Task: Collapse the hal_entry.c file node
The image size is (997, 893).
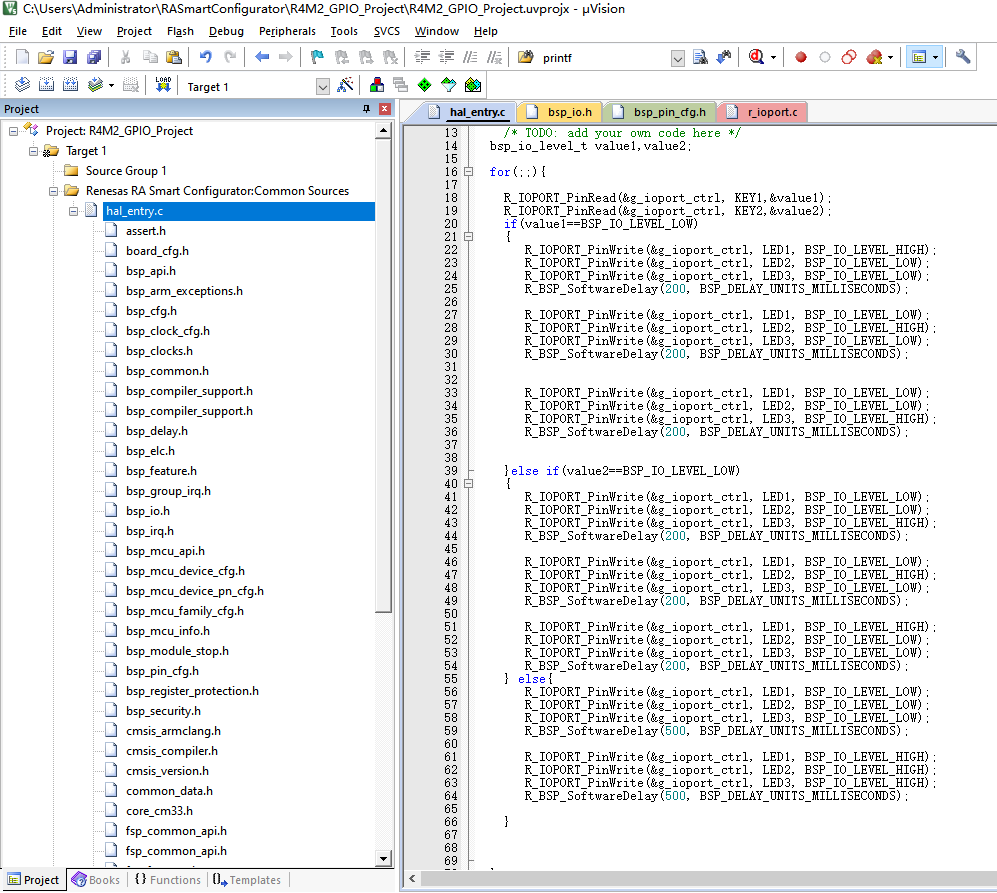Action: 74,211
